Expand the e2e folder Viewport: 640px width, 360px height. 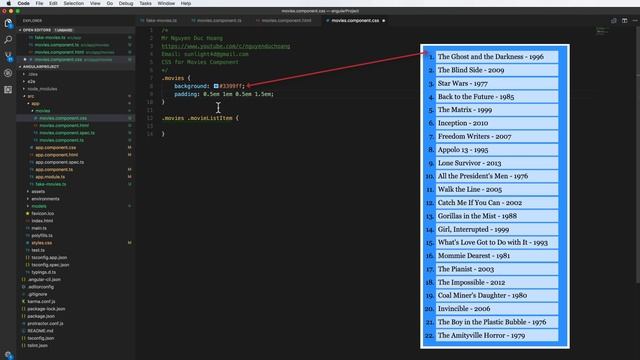pyautogui.click(x=31, y=82)
